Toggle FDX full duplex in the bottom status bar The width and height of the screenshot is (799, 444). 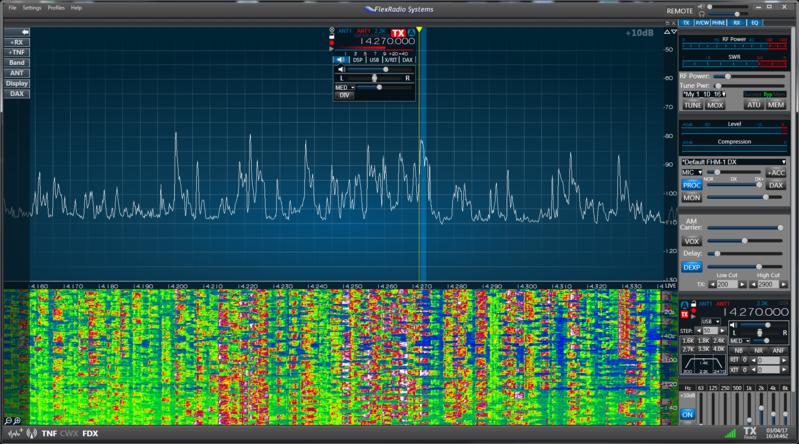coord(90,434)
